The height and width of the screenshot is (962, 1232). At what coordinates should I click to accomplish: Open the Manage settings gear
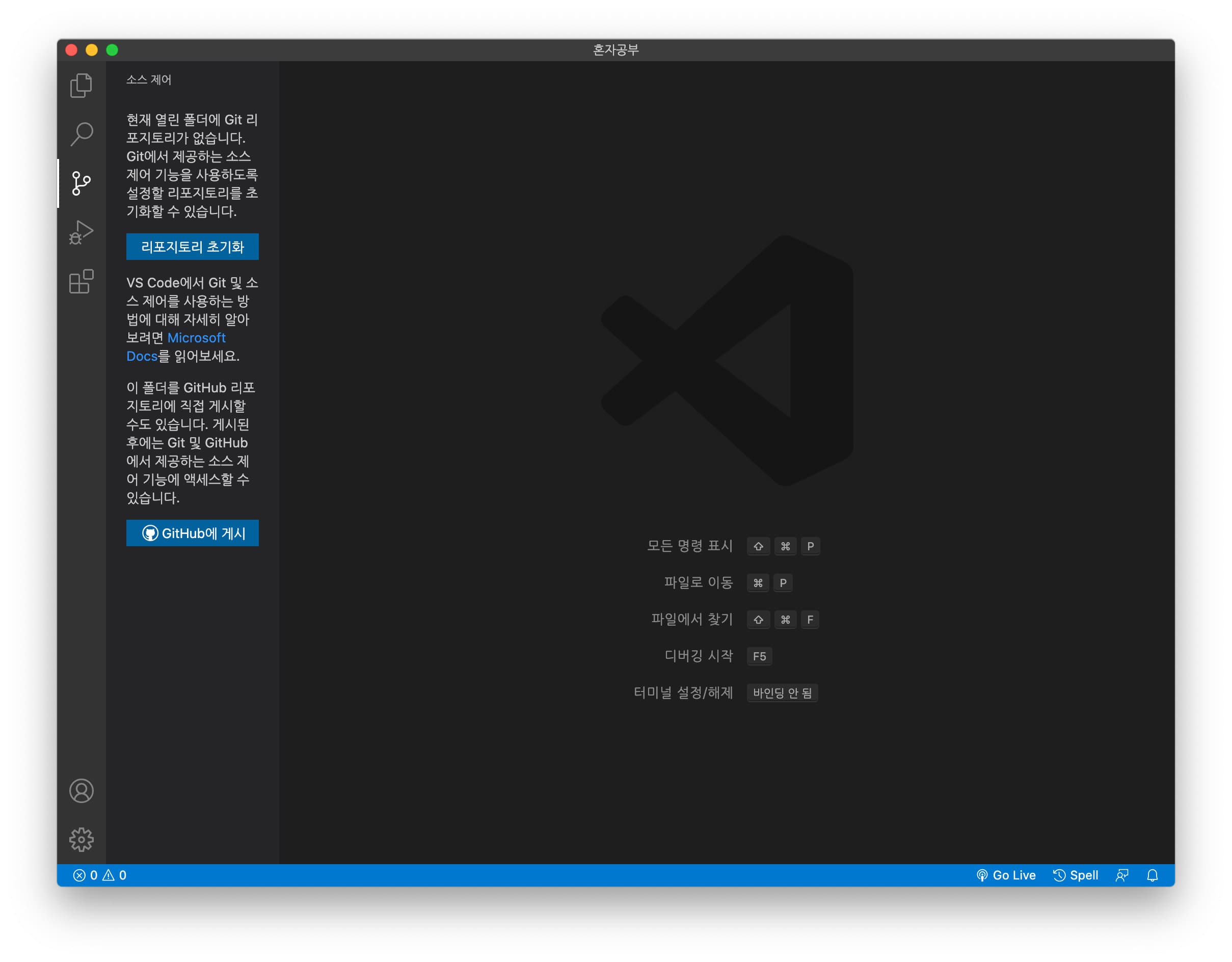pos(81,839)
